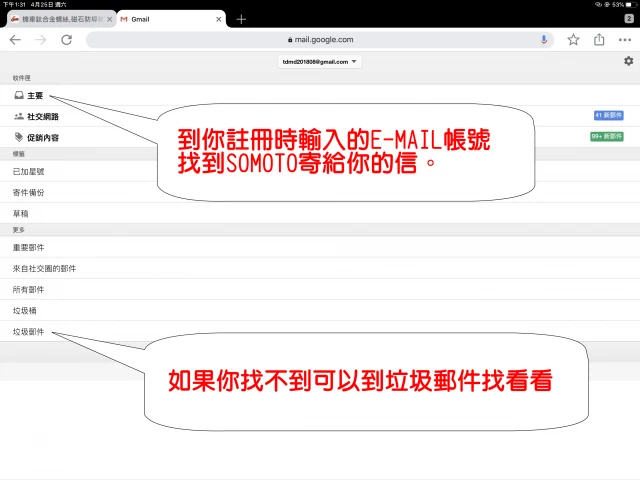Click the 社交網路 people icon
640x480 pixels.
click(x=19, y=116)
